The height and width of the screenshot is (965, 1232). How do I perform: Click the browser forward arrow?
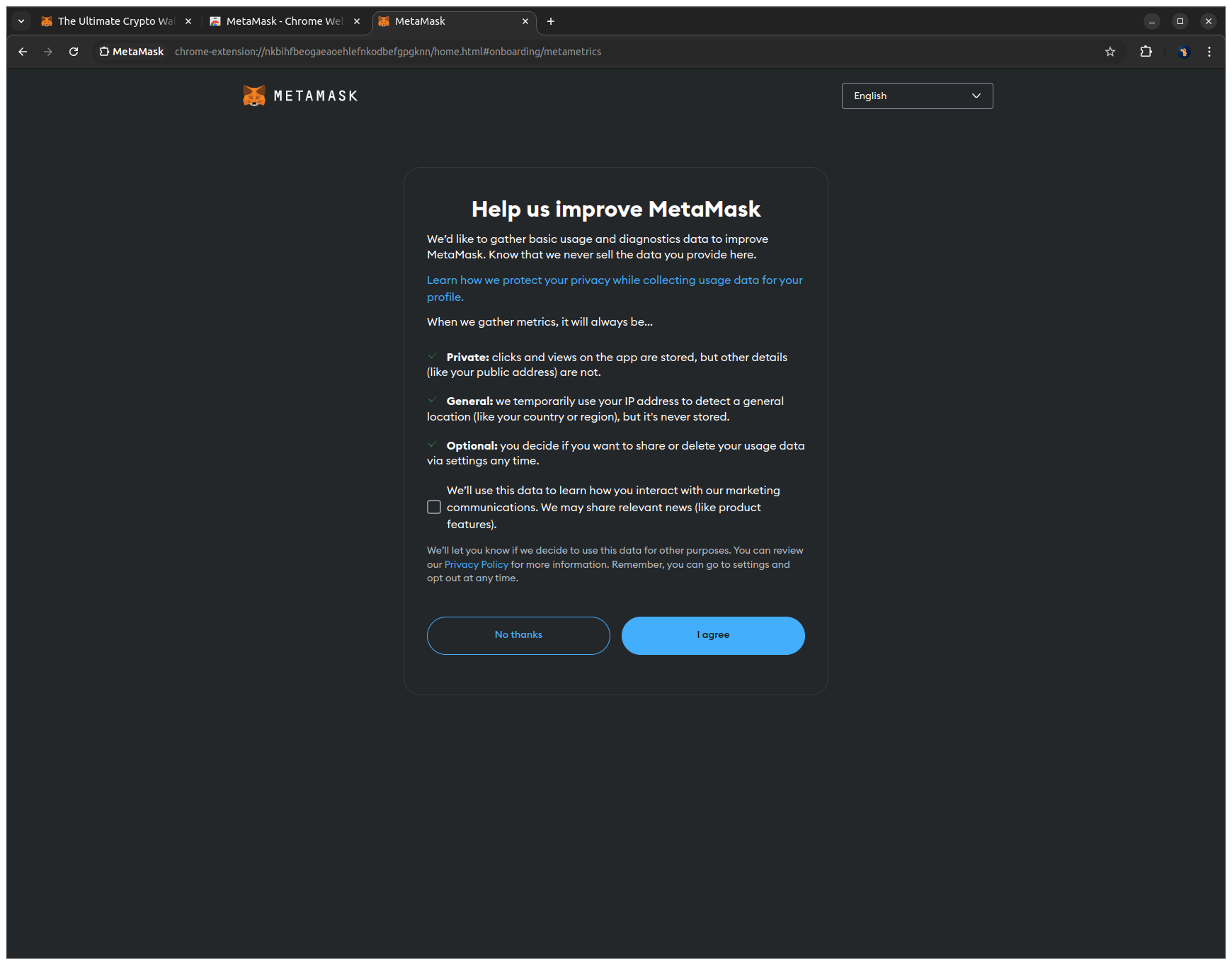click(48, 52)
